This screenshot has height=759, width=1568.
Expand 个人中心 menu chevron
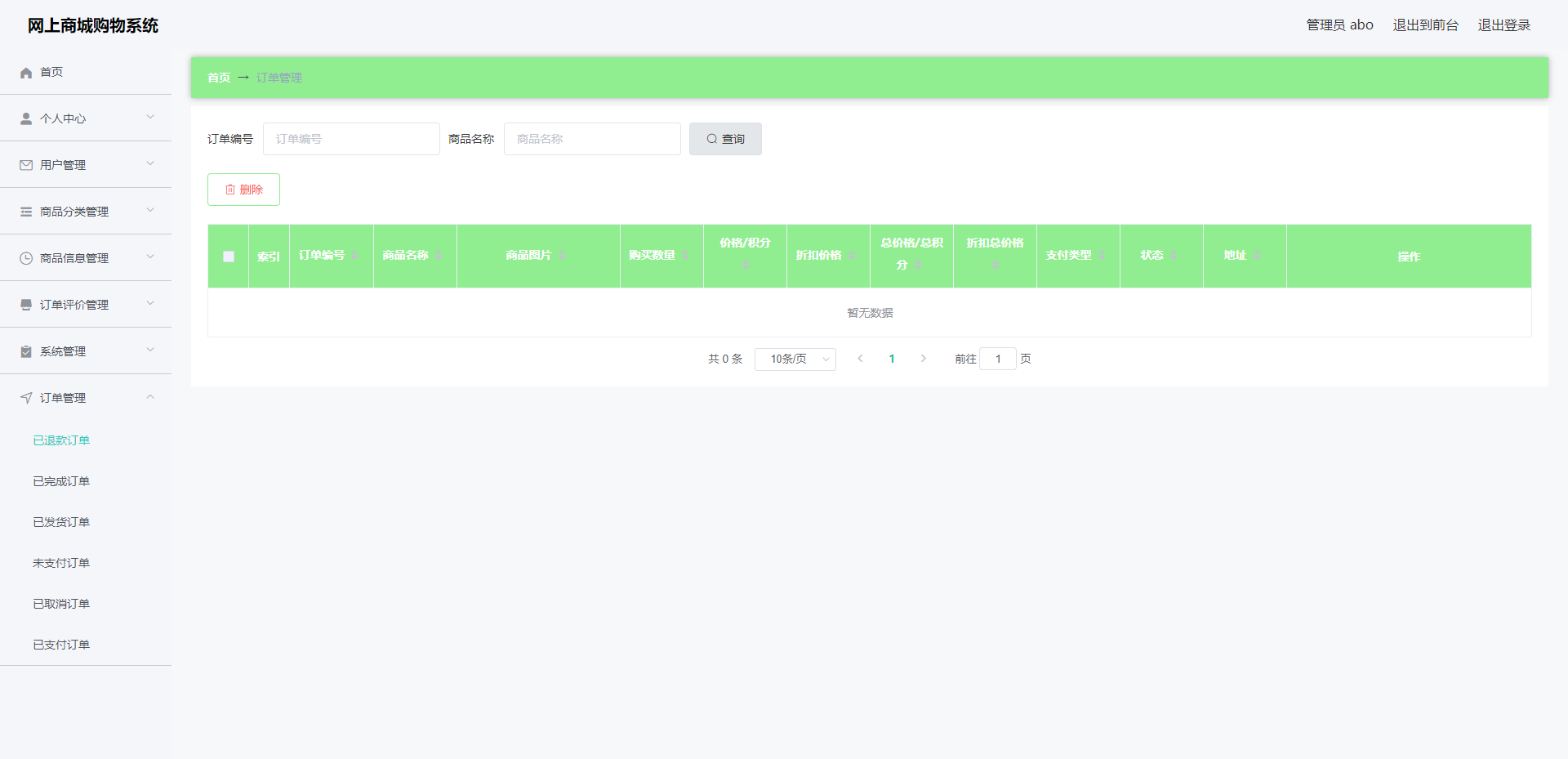pyautogui.click(x=150, y=118)
